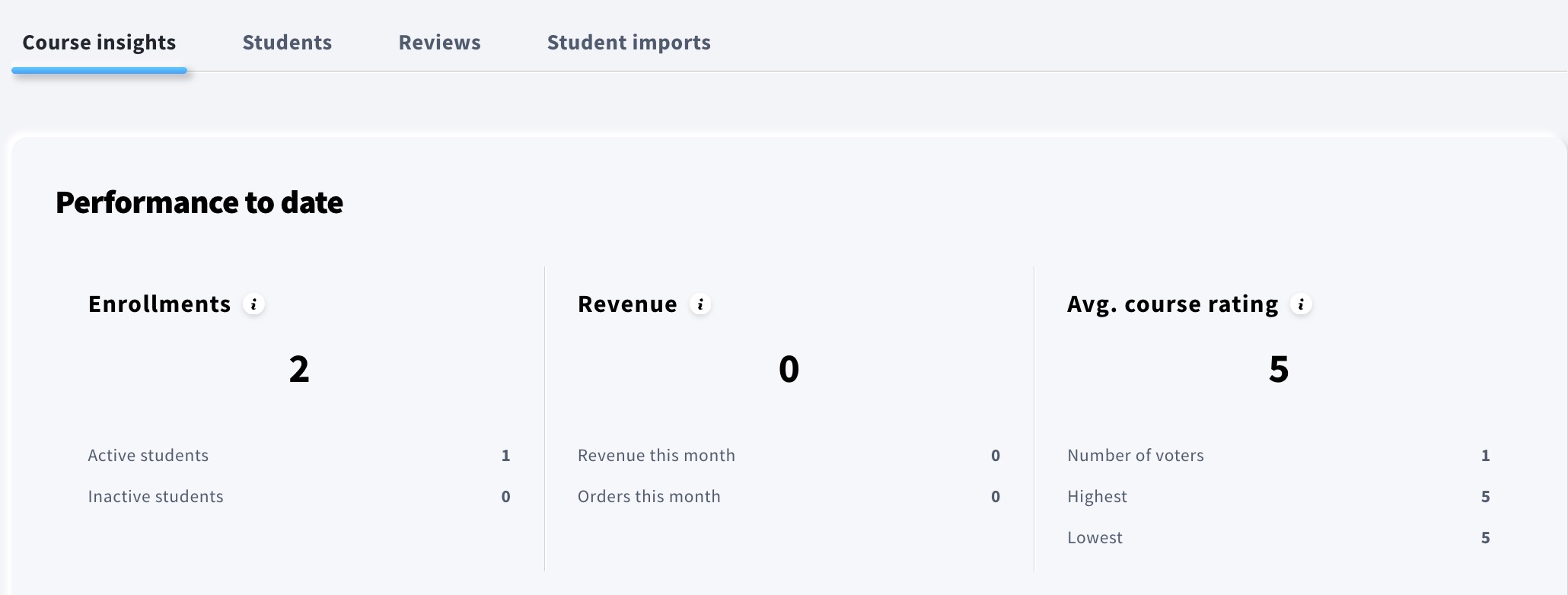This screenshot has width=1568, height=595.
Task: Open the Students tab
Action: click(287, 43)
